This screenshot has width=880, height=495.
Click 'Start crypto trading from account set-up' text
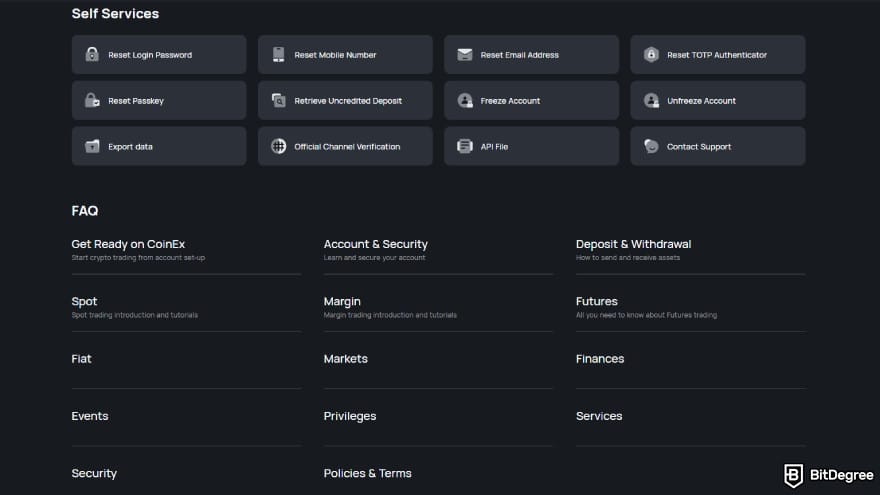pos(138,258)
